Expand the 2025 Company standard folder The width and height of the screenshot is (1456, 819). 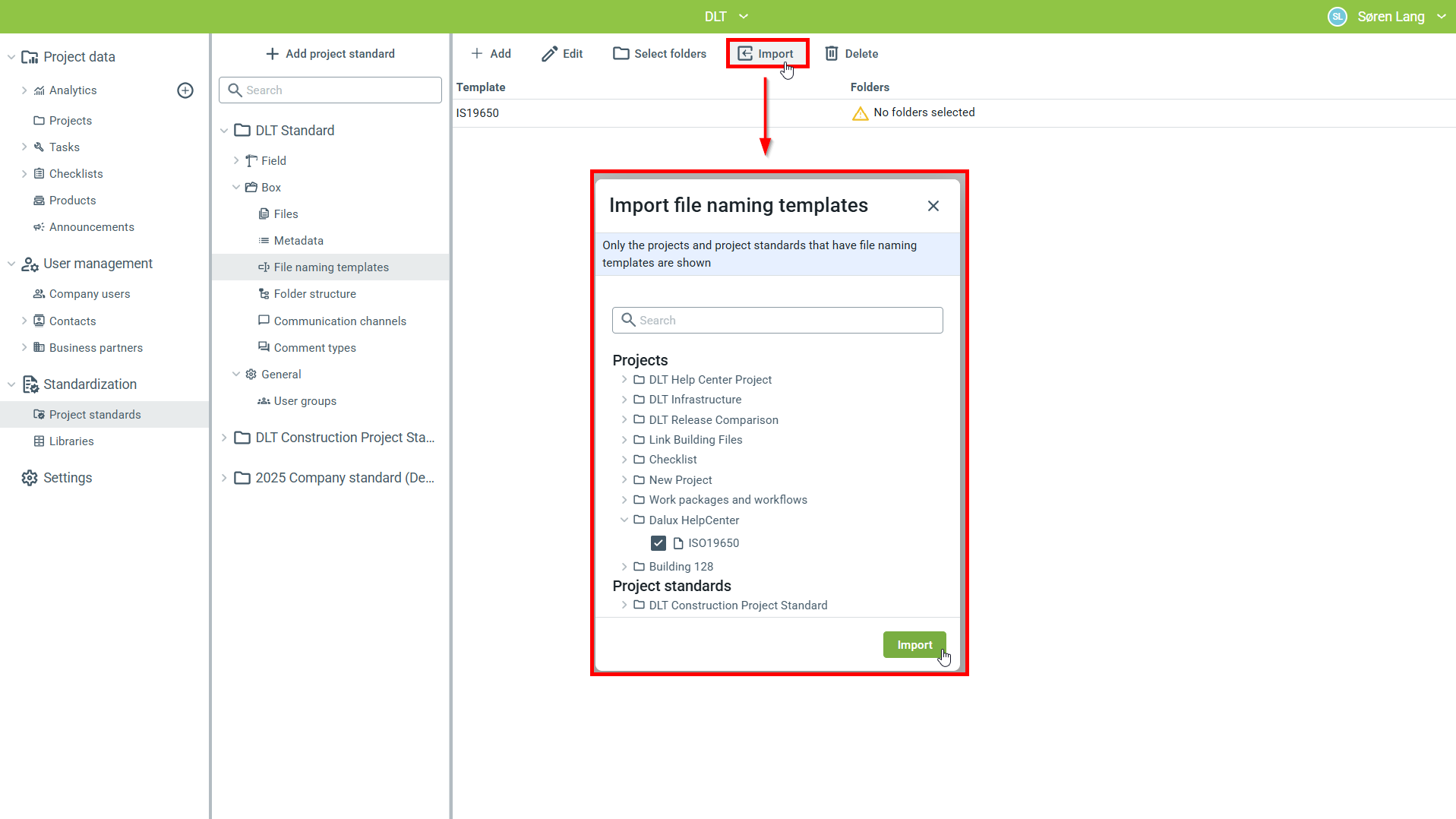[224, 478]
